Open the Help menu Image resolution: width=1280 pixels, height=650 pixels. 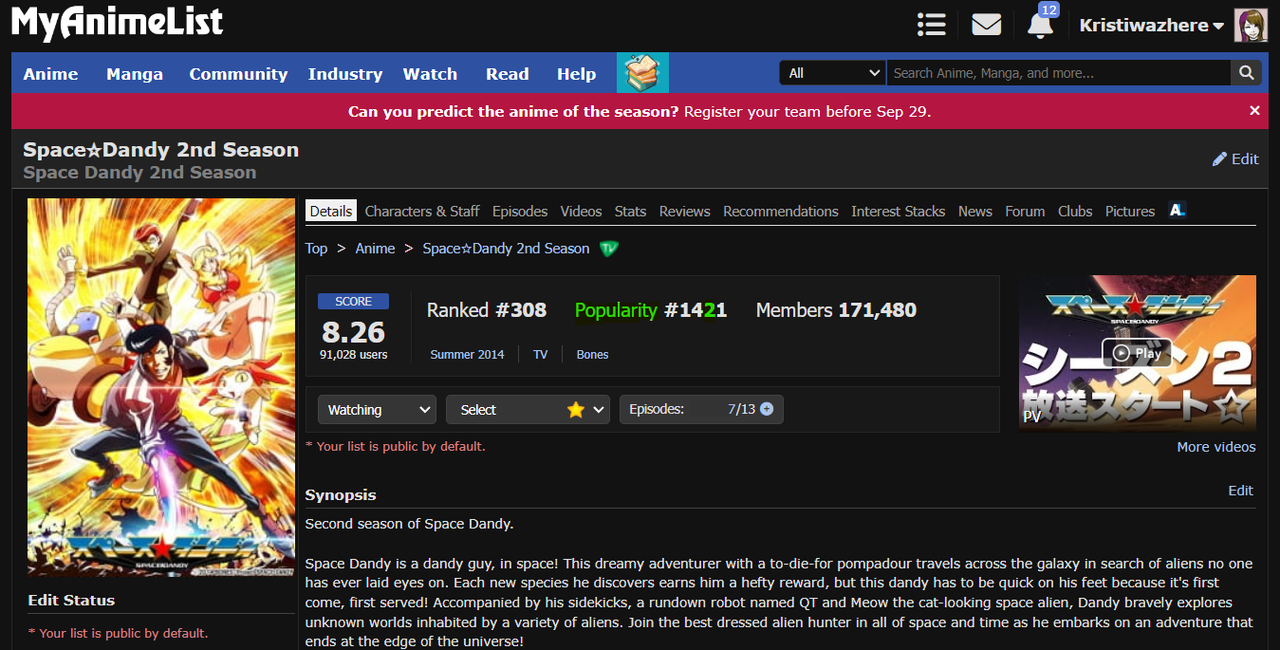pyautogui.click(x=576, y=74)
